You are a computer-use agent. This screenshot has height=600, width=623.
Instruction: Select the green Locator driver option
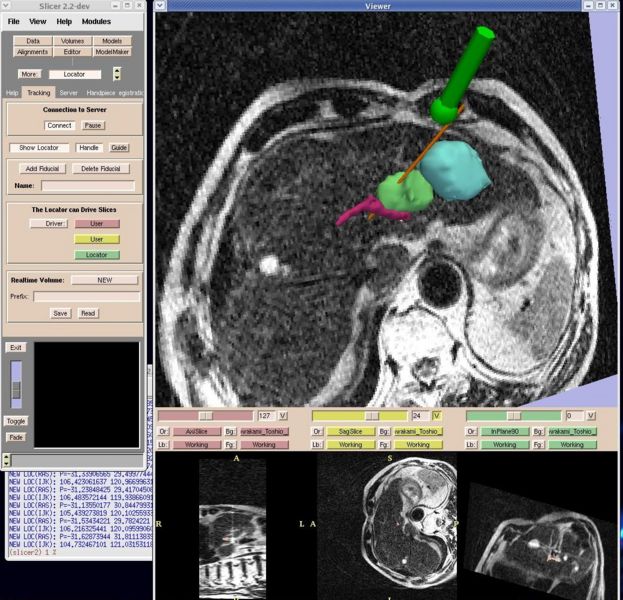(97, 255)
